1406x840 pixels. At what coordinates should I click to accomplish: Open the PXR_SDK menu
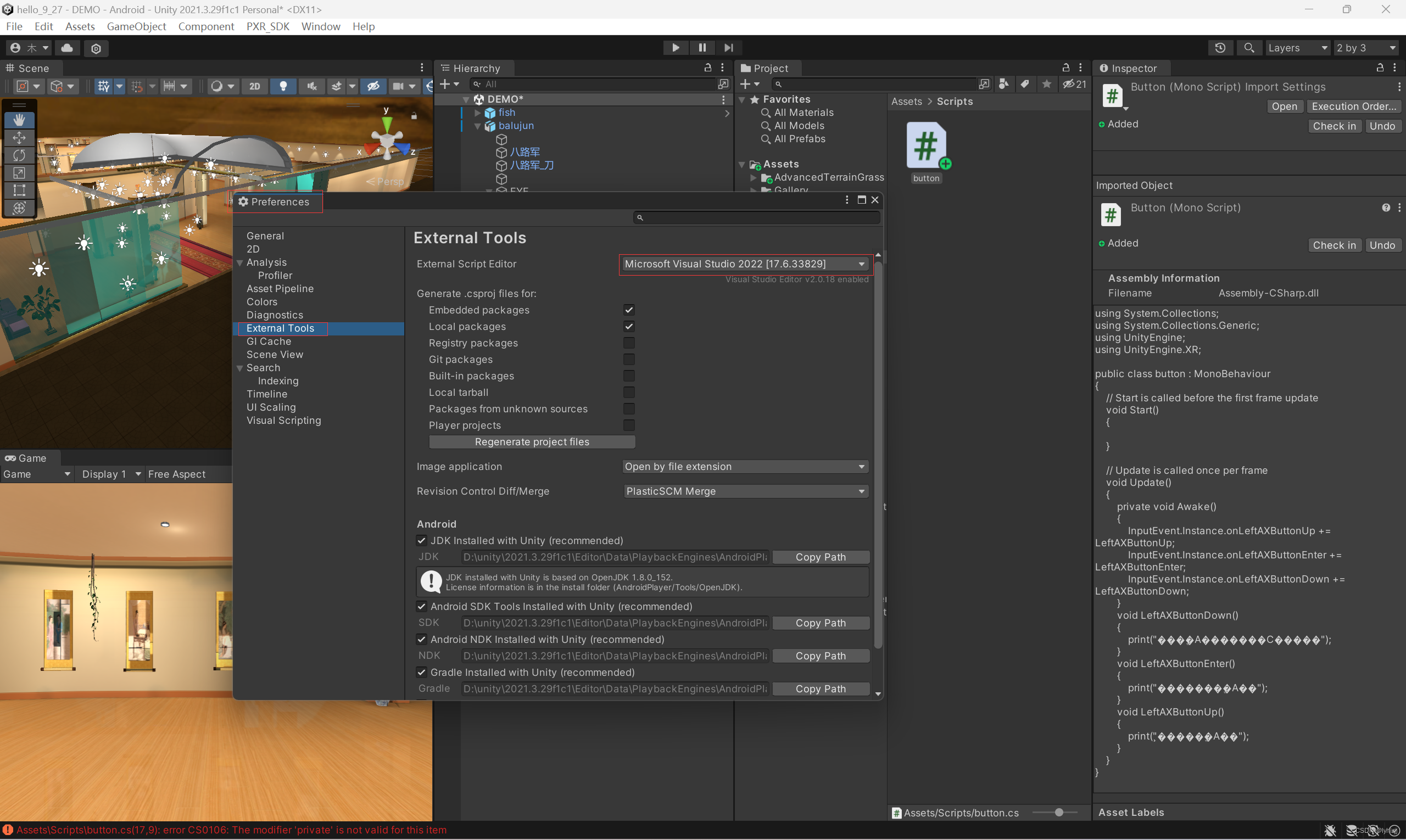[x=268, y=26]
